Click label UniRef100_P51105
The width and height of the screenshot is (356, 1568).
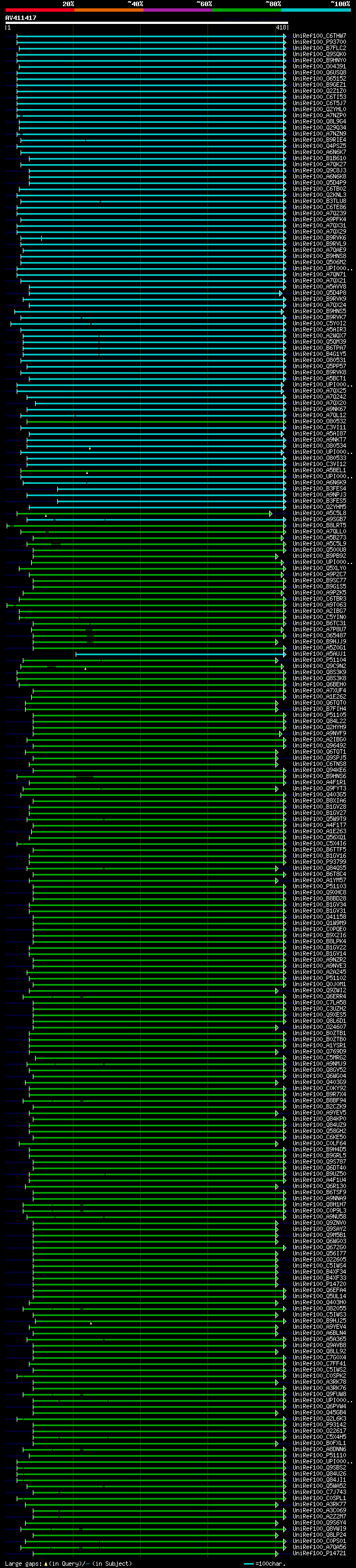click(319, 715)
